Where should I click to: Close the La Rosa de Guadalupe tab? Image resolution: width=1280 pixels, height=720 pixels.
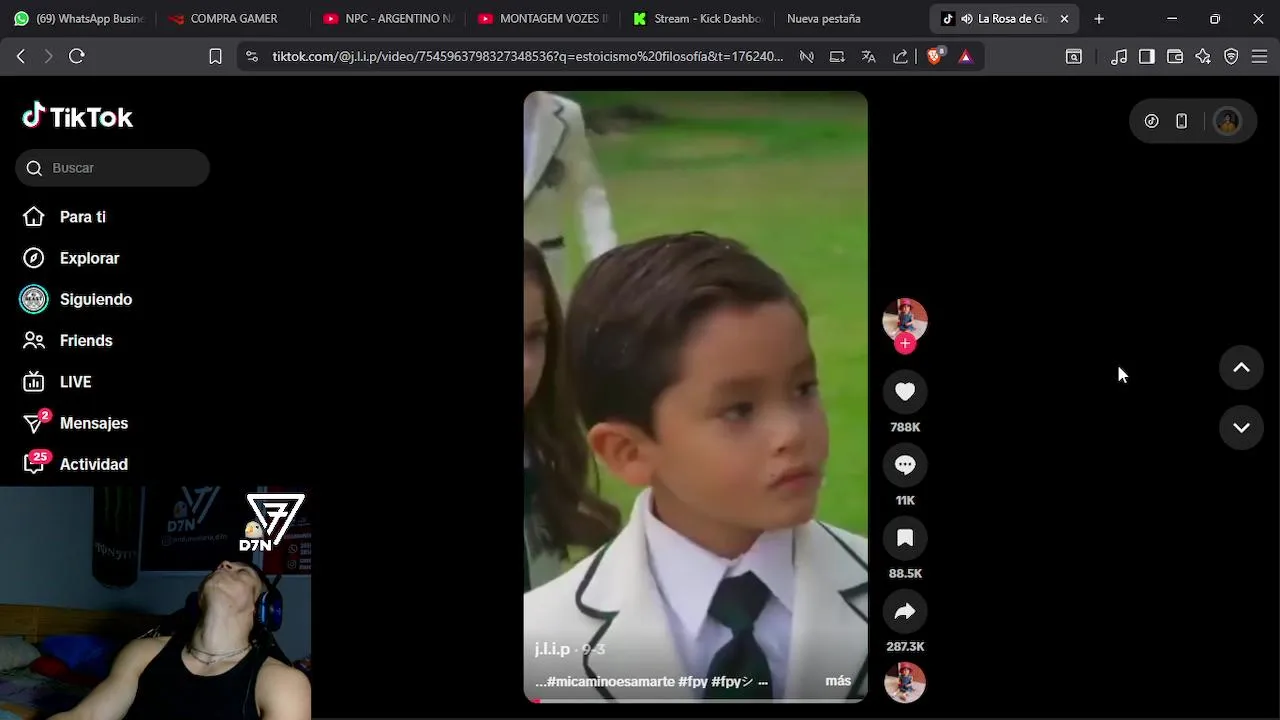pyautogui.click(x=1064, y=18)
